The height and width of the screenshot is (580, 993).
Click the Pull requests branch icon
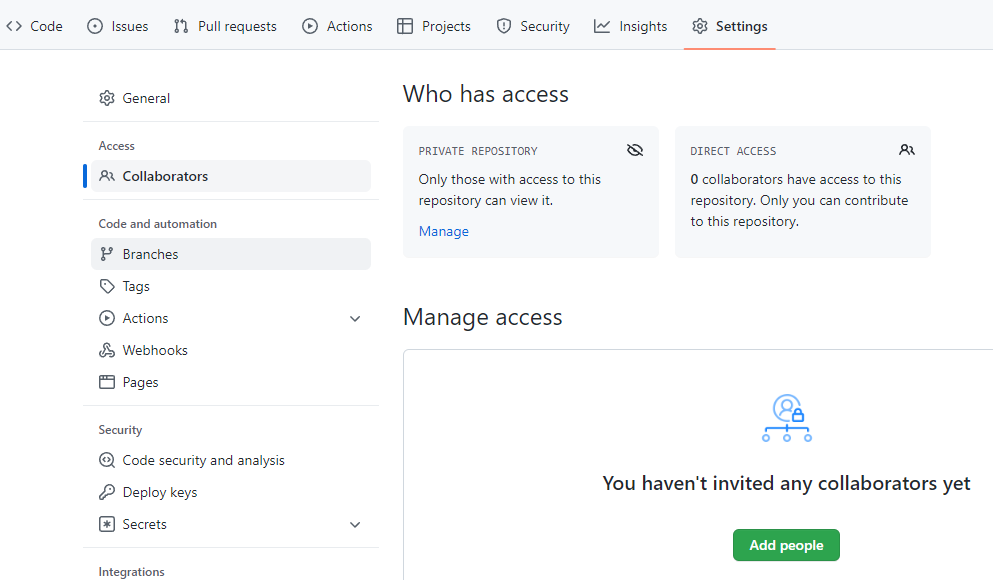pyautogui.click(x=181, y=26)
